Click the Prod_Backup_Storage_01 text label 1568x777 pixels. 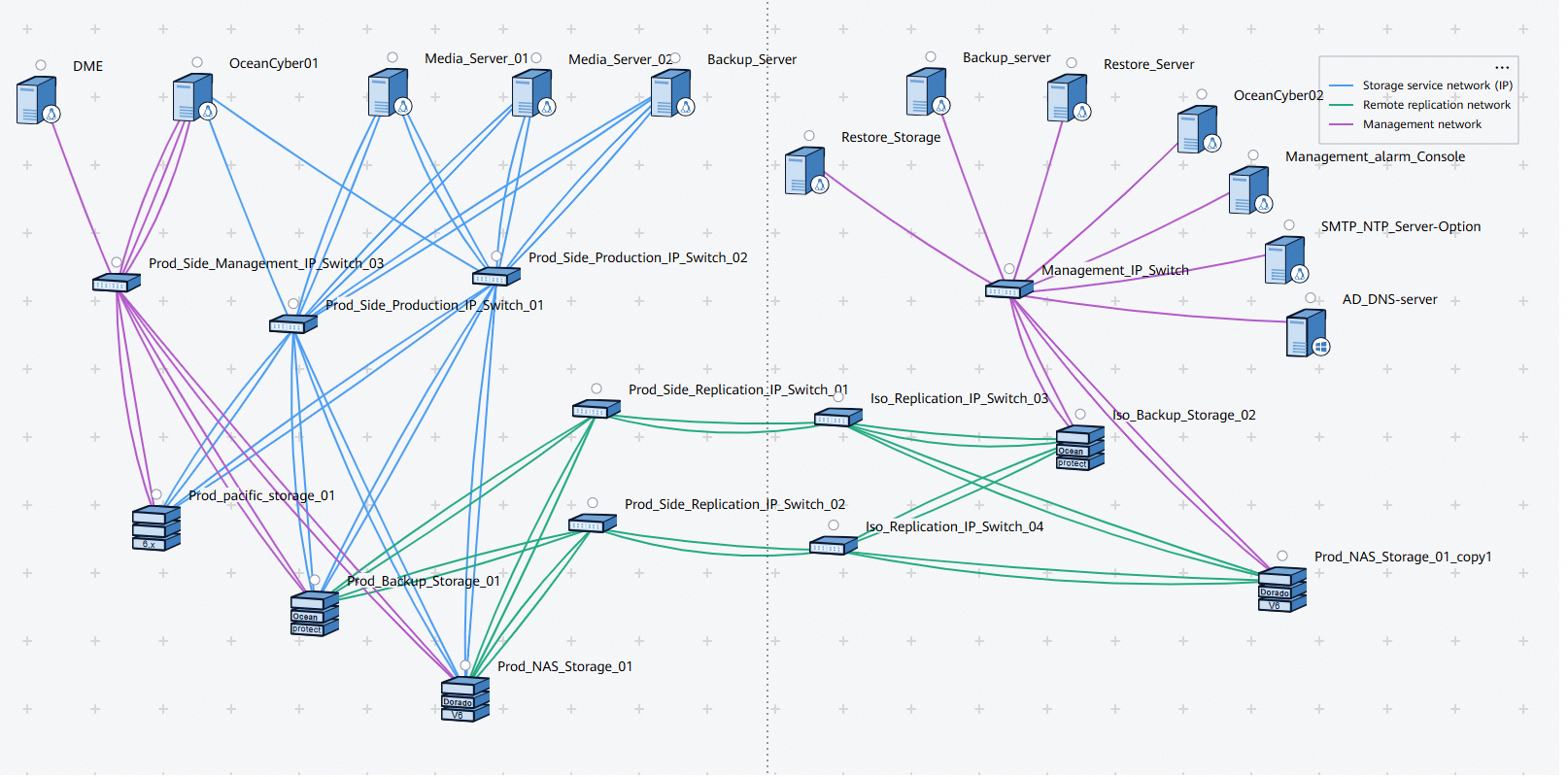click(x=424, y=581)
